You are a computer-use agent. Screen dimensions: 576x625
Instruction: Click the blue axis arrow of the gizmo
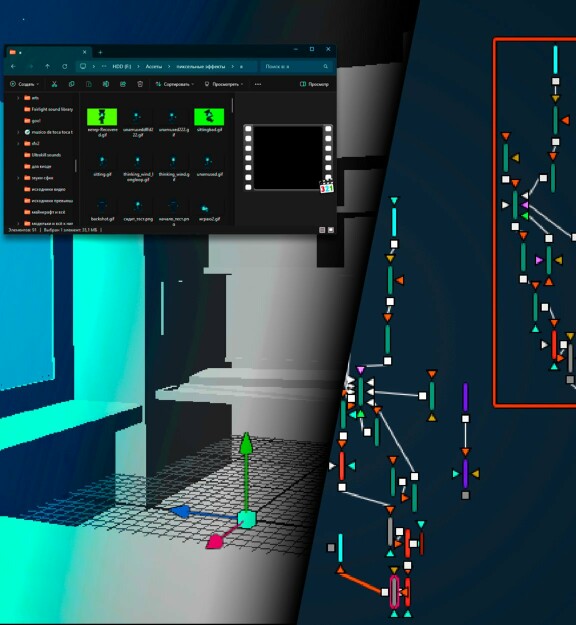point(180,511)
